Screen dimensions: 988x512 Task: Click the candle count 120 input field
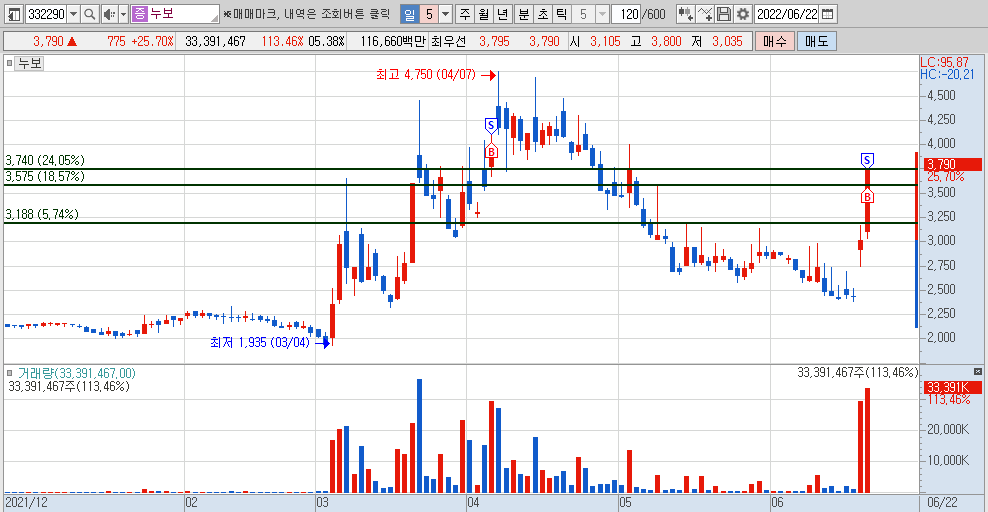(626, 14)
